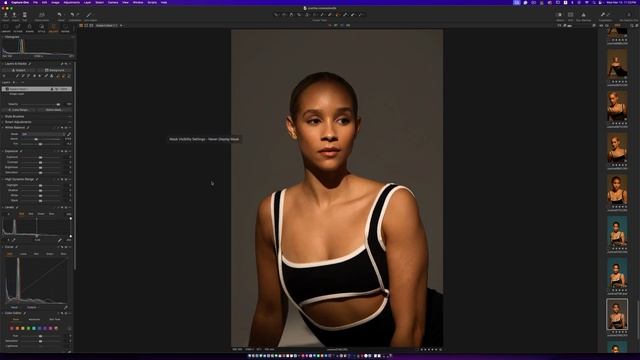
Task: Open the Scripts menu
Action: click(x=152, y=2)
